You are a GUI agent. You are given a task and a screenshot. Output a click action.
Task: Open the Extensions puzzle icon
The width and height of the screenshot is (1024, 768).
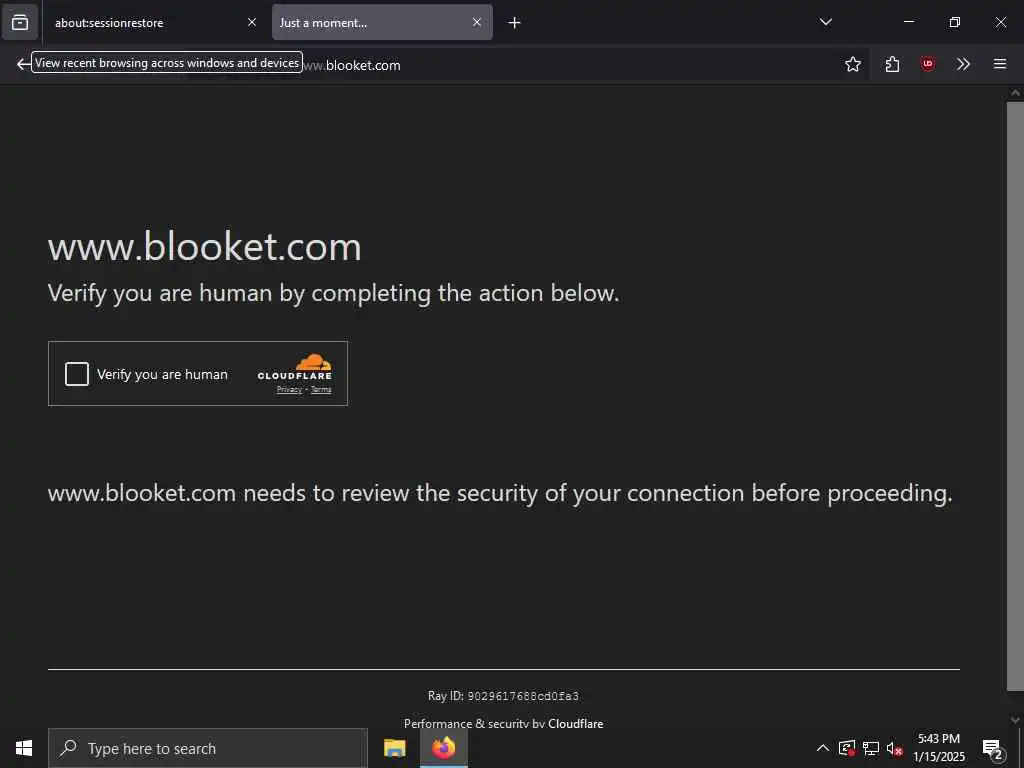892,64
